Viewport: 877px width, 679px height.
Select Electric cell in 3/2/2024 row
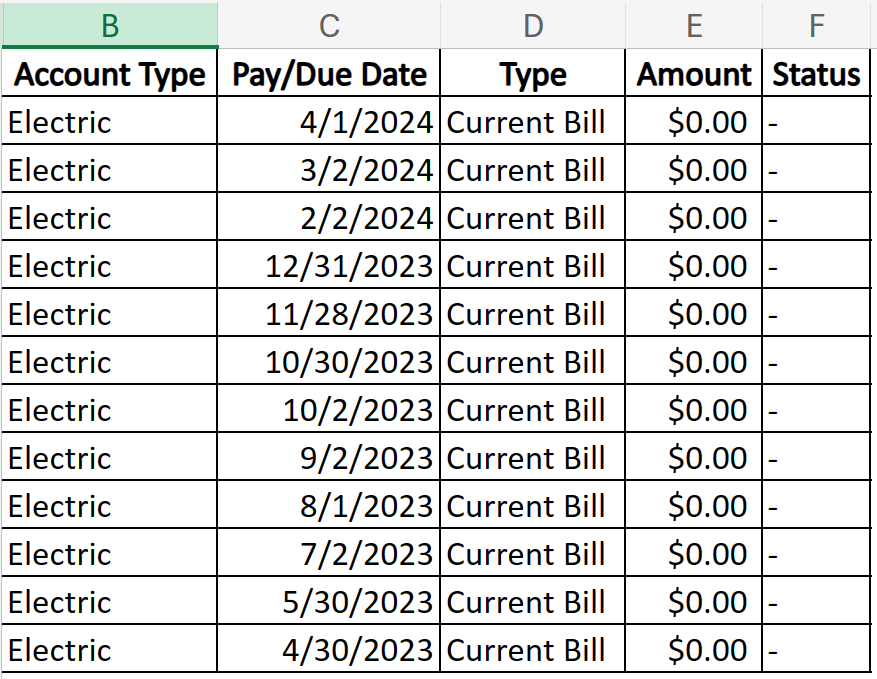point(109,170)
